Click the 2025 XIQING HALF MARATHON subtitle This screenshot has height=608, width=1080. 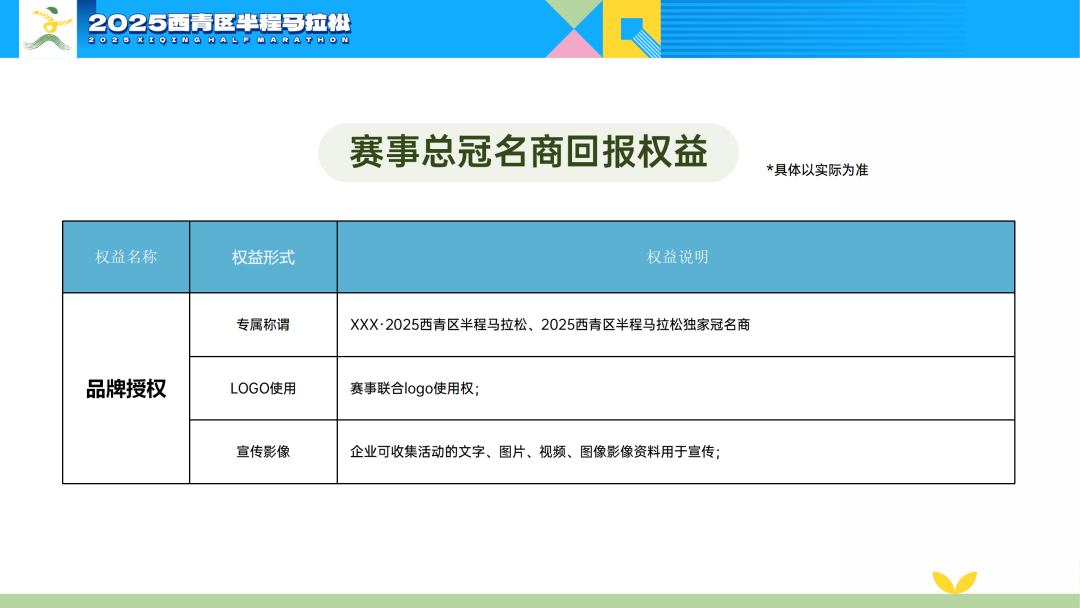(219, 41)
